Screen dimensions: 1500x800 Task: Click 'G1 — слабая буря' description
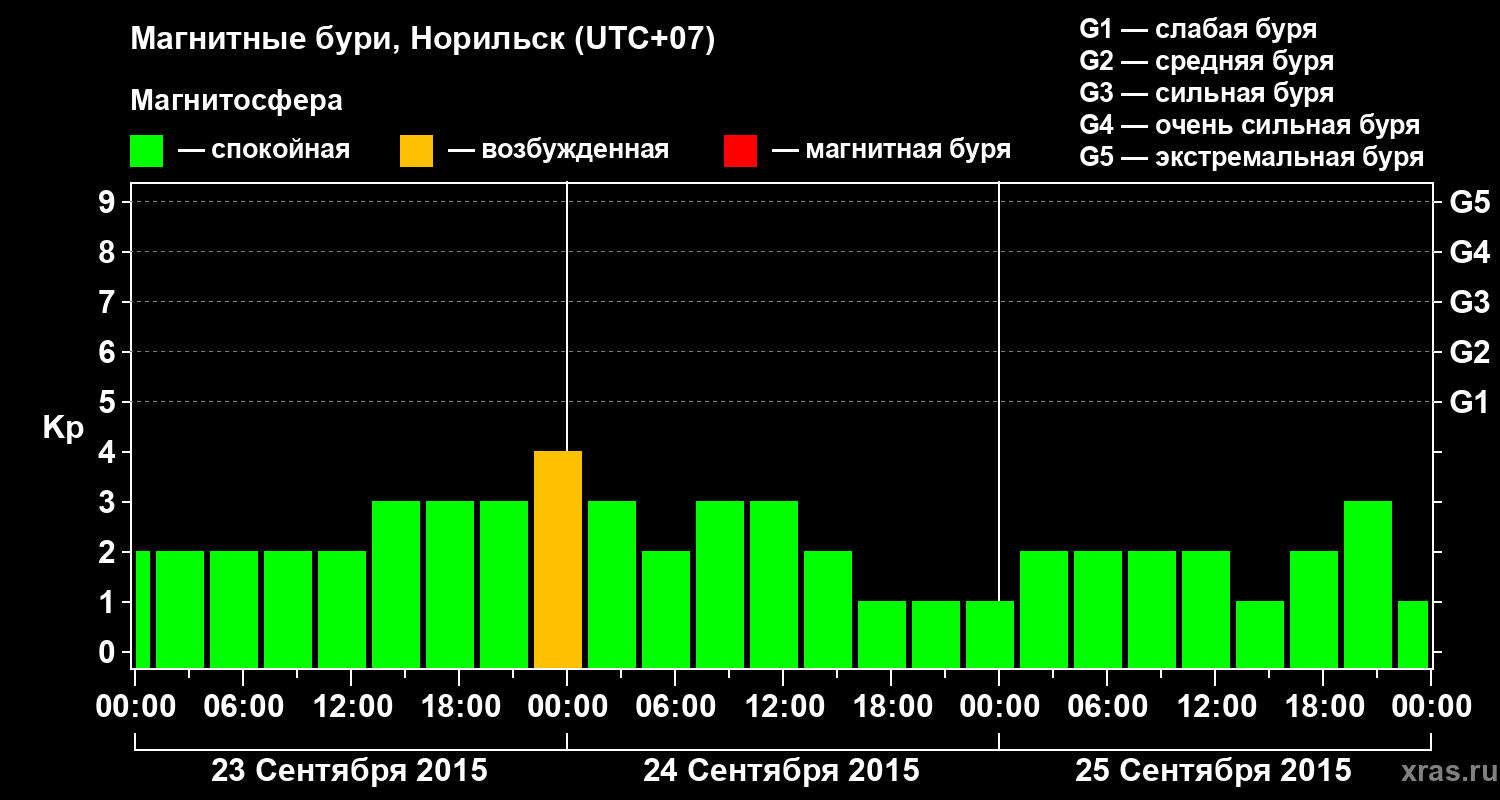tap(1198, 29)
